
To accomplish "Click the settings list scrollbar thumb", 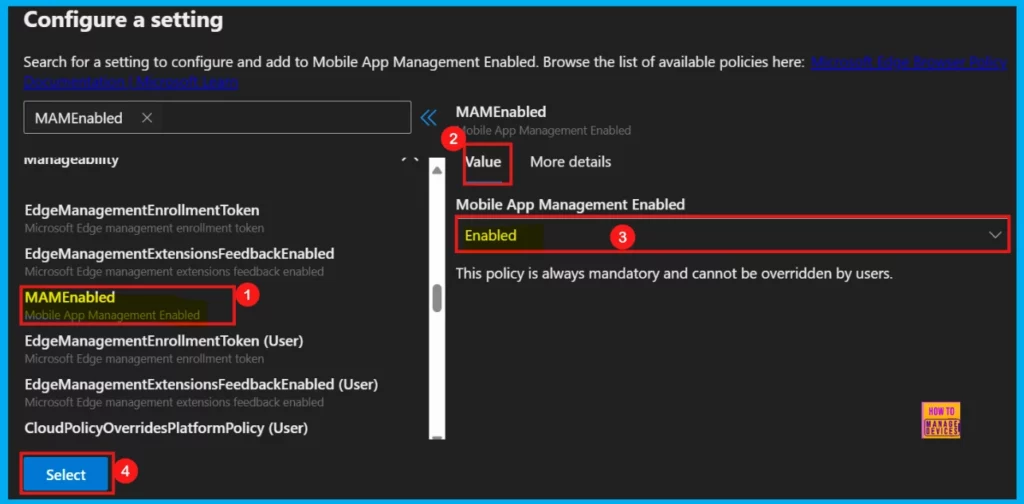I will (x=437, y=298).
